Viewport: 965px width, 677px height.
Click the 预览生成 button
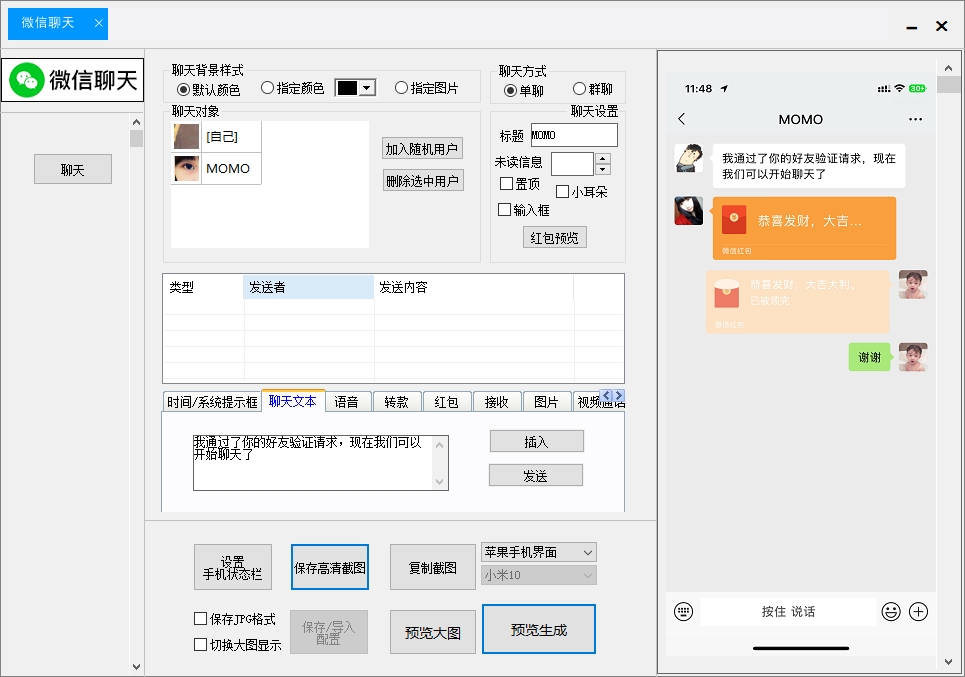(x=538, y=628)
